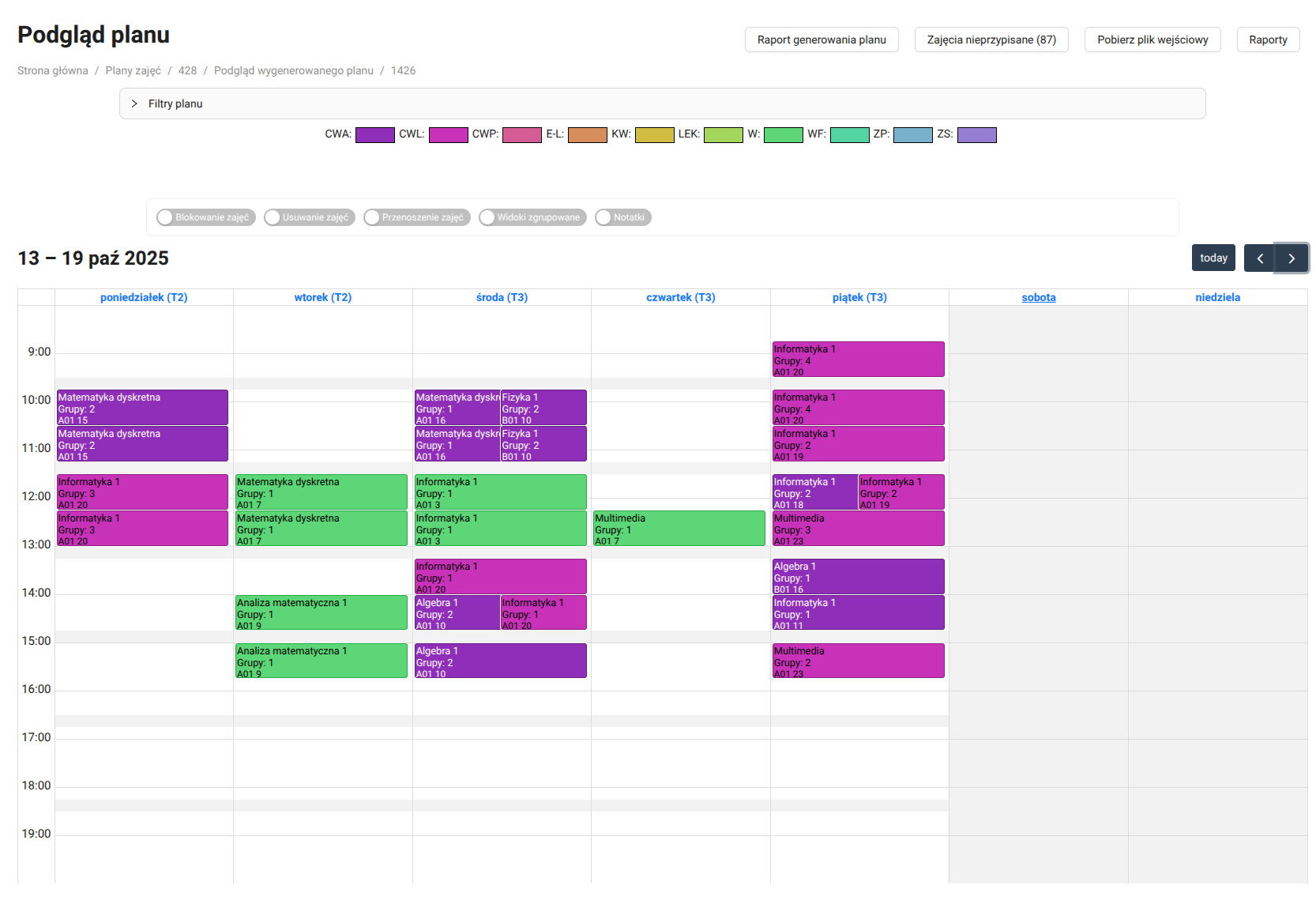Select Wednesday Algebra 1 Grupy 2 at 15:00
This screenshot has height=904, width=1316.
click(x=501, y=661)
